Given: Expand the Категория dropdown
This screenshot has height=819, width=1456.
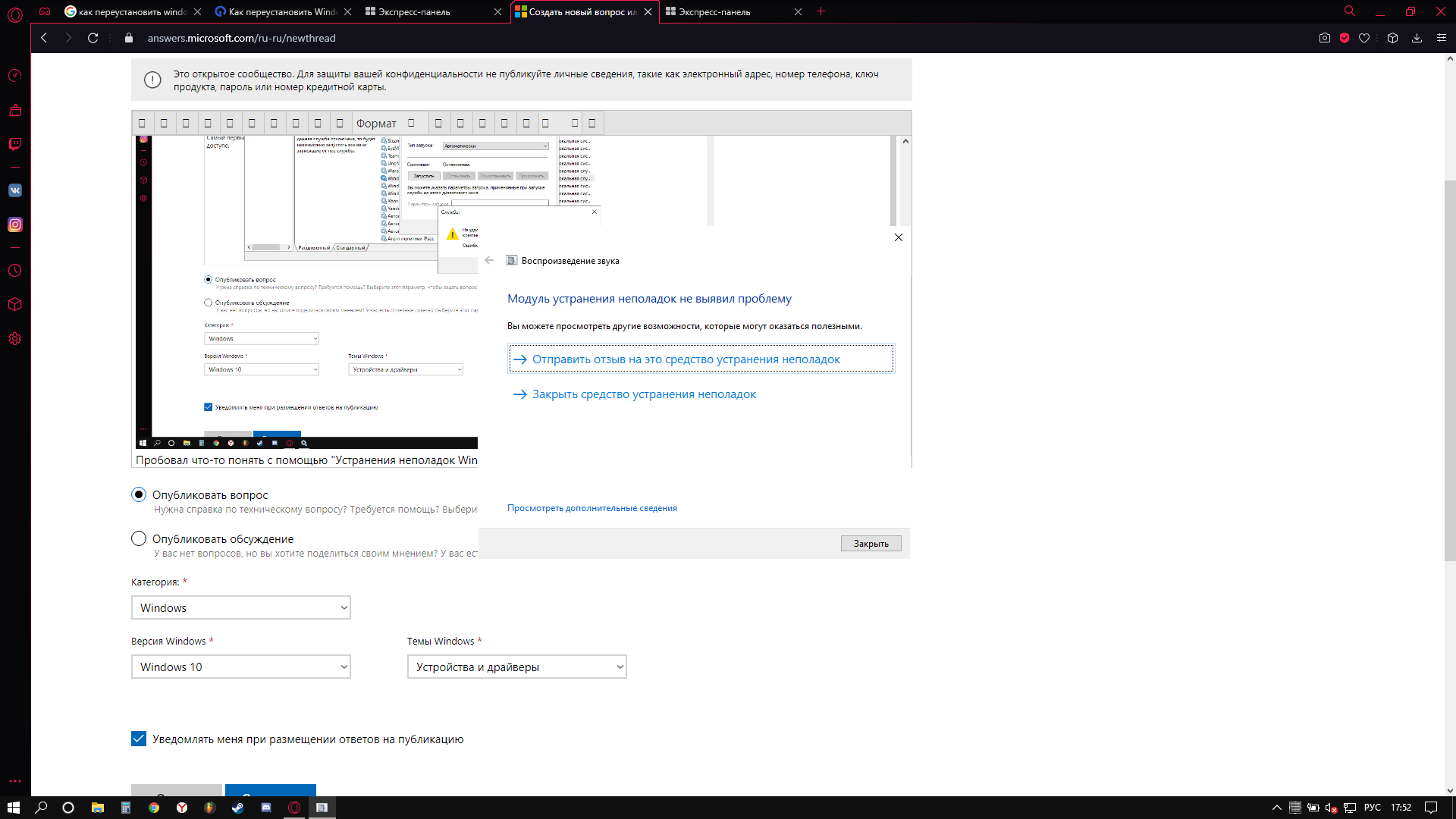Looking at the screenshot, I should click(241, 607).
